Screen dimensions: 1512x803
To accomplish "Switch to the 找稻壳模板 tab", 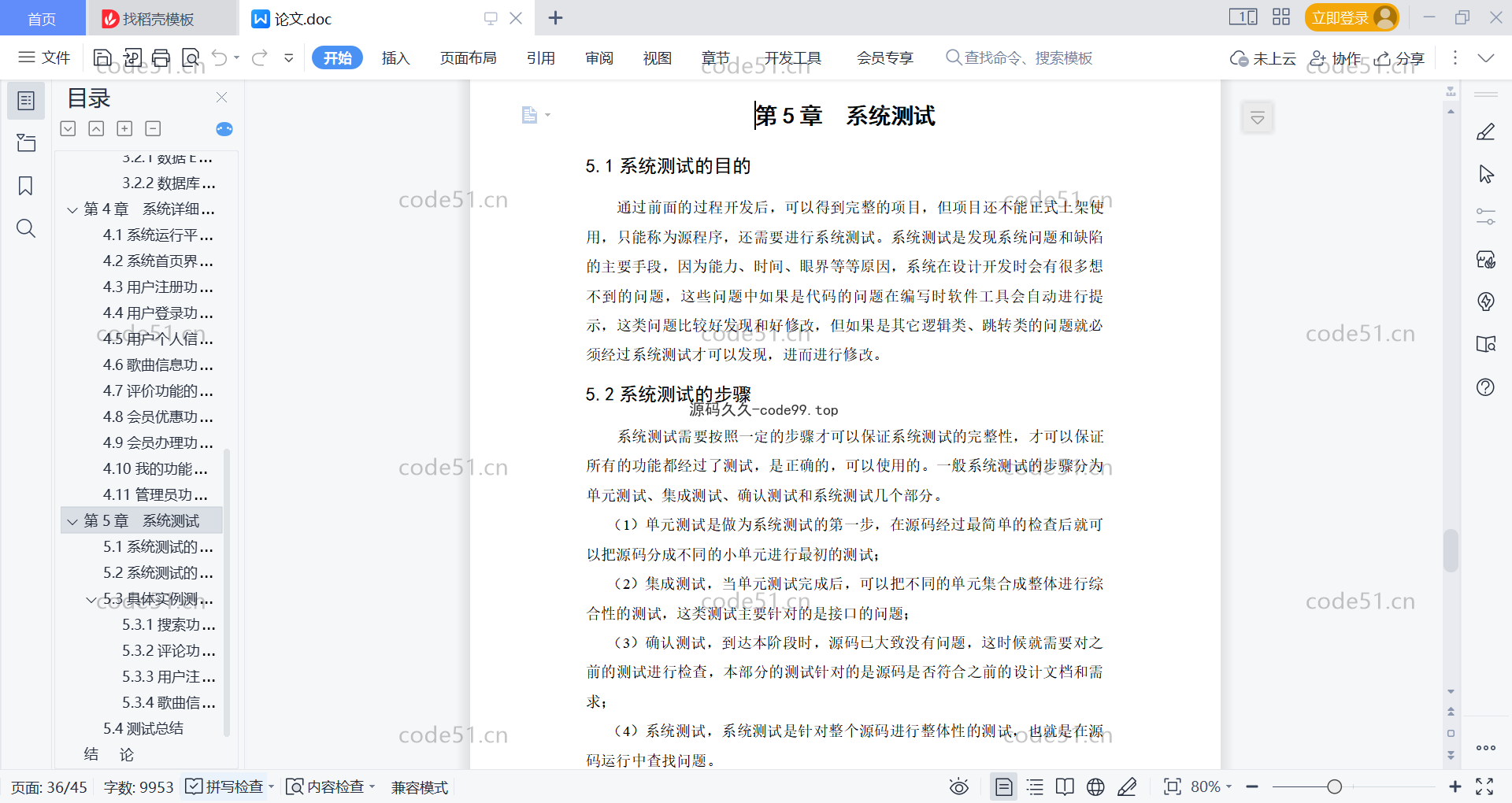I will tap(161, 18).
